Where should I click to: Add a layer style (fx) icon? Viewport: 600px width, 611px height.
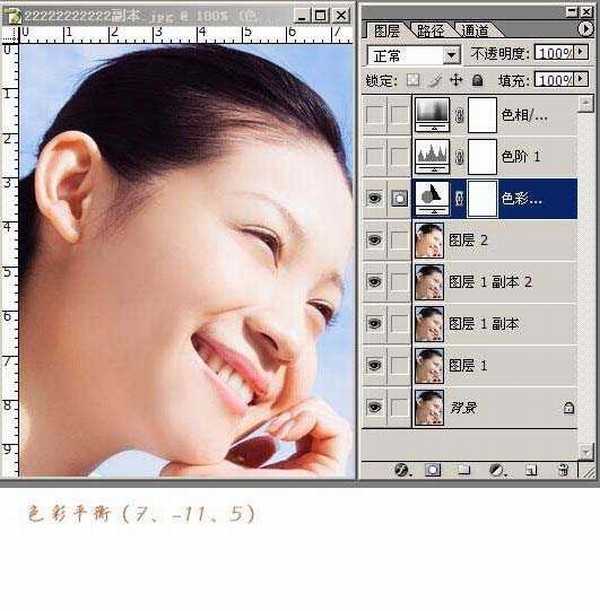[402, 470]
